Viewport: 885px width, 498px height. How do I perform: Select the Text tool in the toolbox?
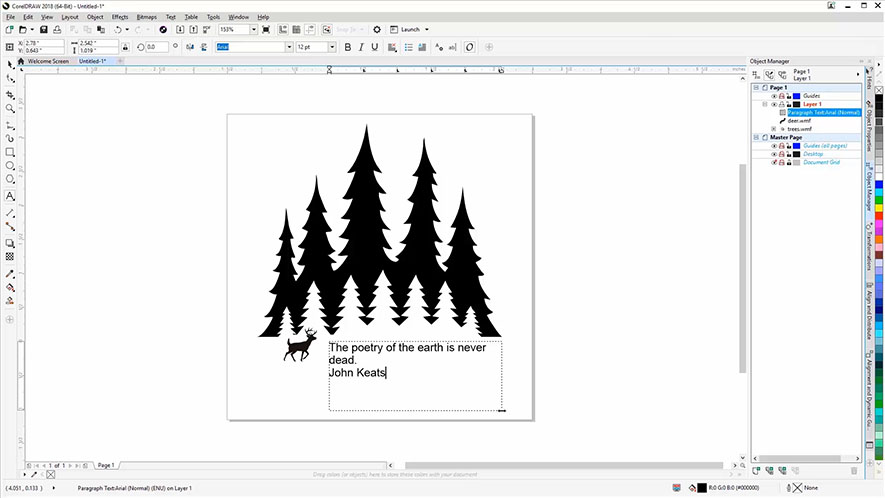tap(10, 196)
